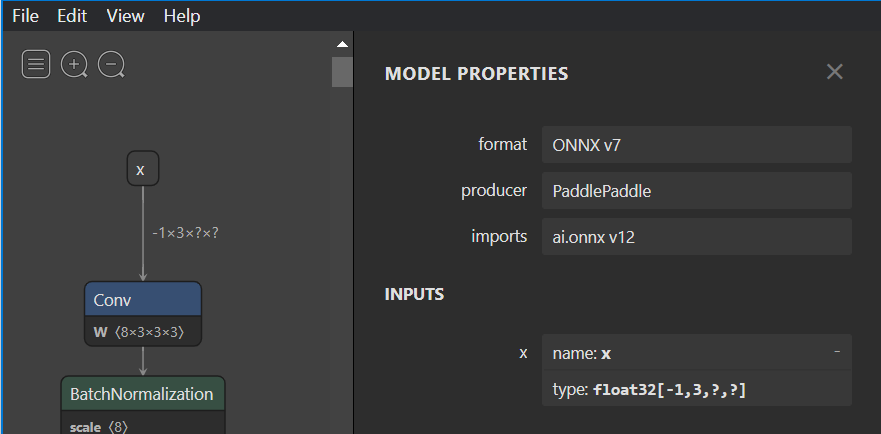Click the vertical scrollbar thumb

(342, 72)
